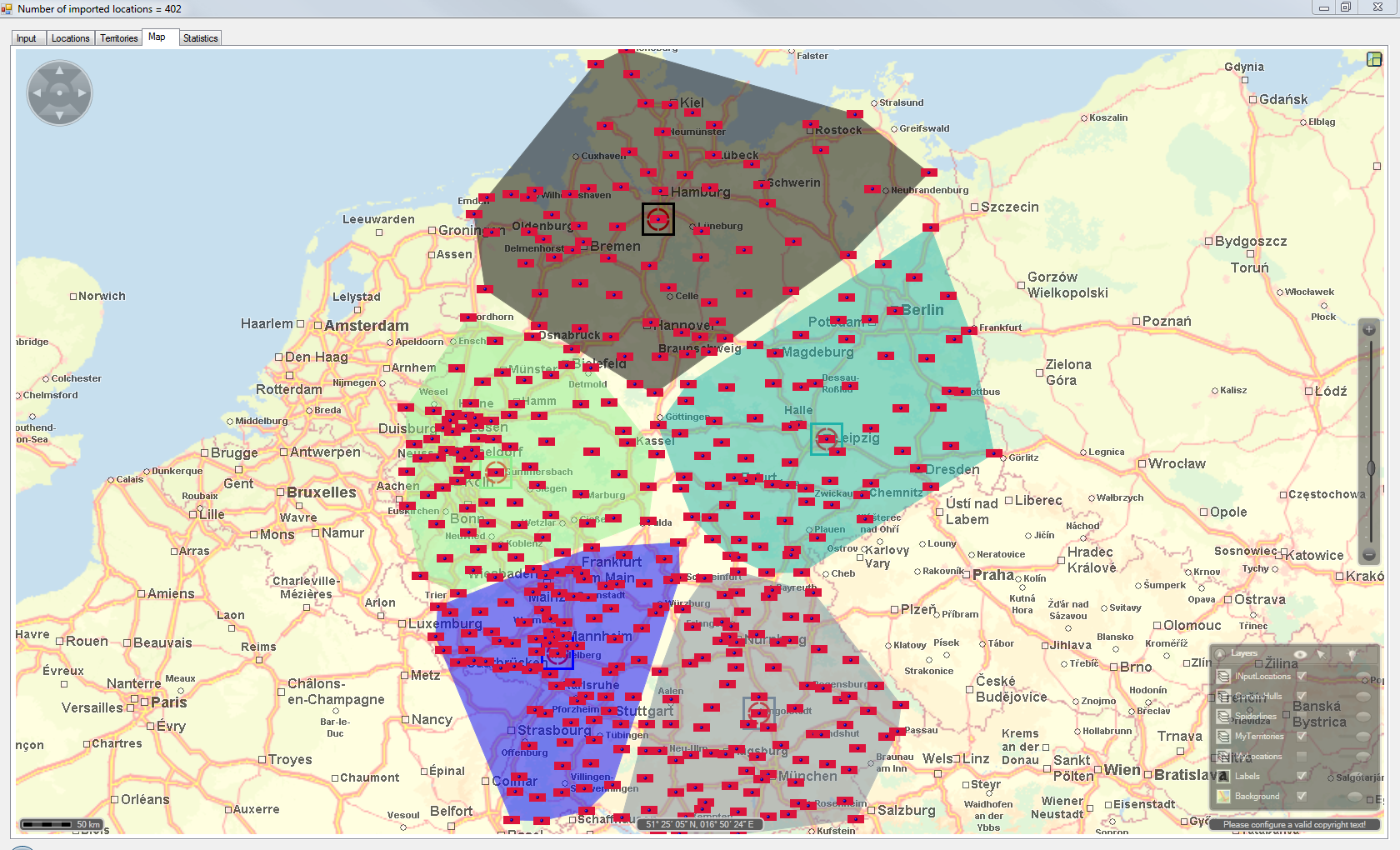The width and height of the screenshot is (1400, 850).
Task: Pan map left with navigation arrow
Action: point(37,93)
